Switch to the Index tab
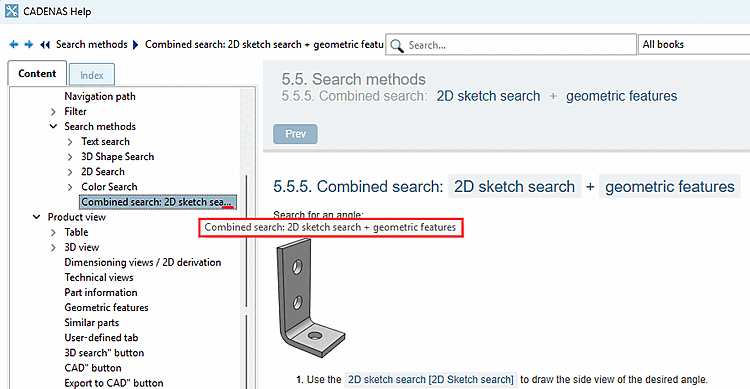The height and width of the screenshot is (389, 750). point(91,75)
